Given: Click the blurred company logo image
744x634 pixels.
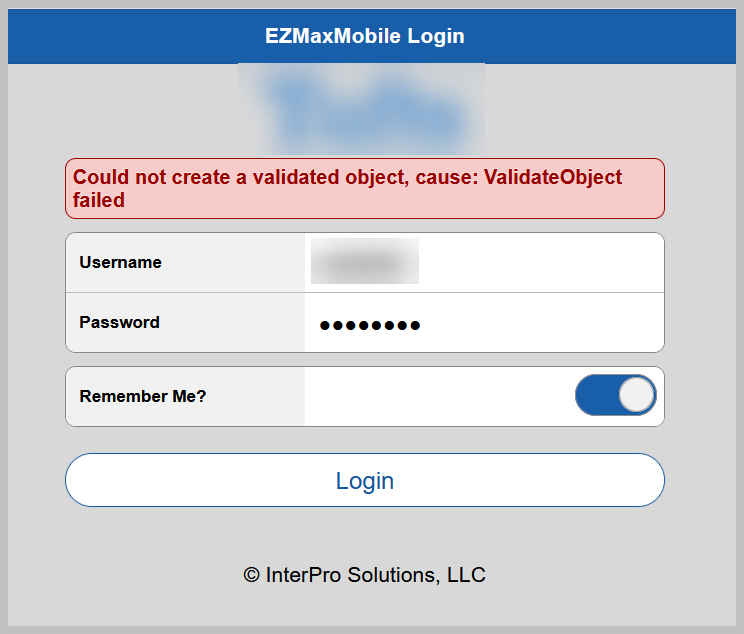Looking at the screenshot, I should (361, 109).
